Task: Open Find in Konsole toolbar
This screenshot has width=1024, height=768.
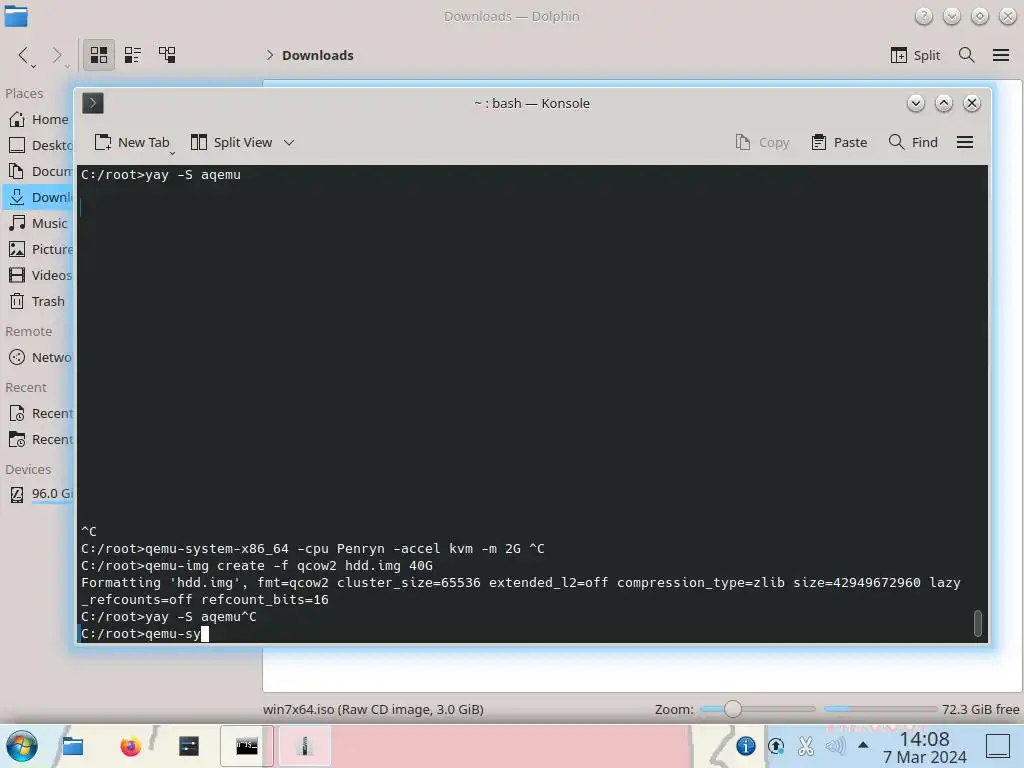Action: coord(913,142)
